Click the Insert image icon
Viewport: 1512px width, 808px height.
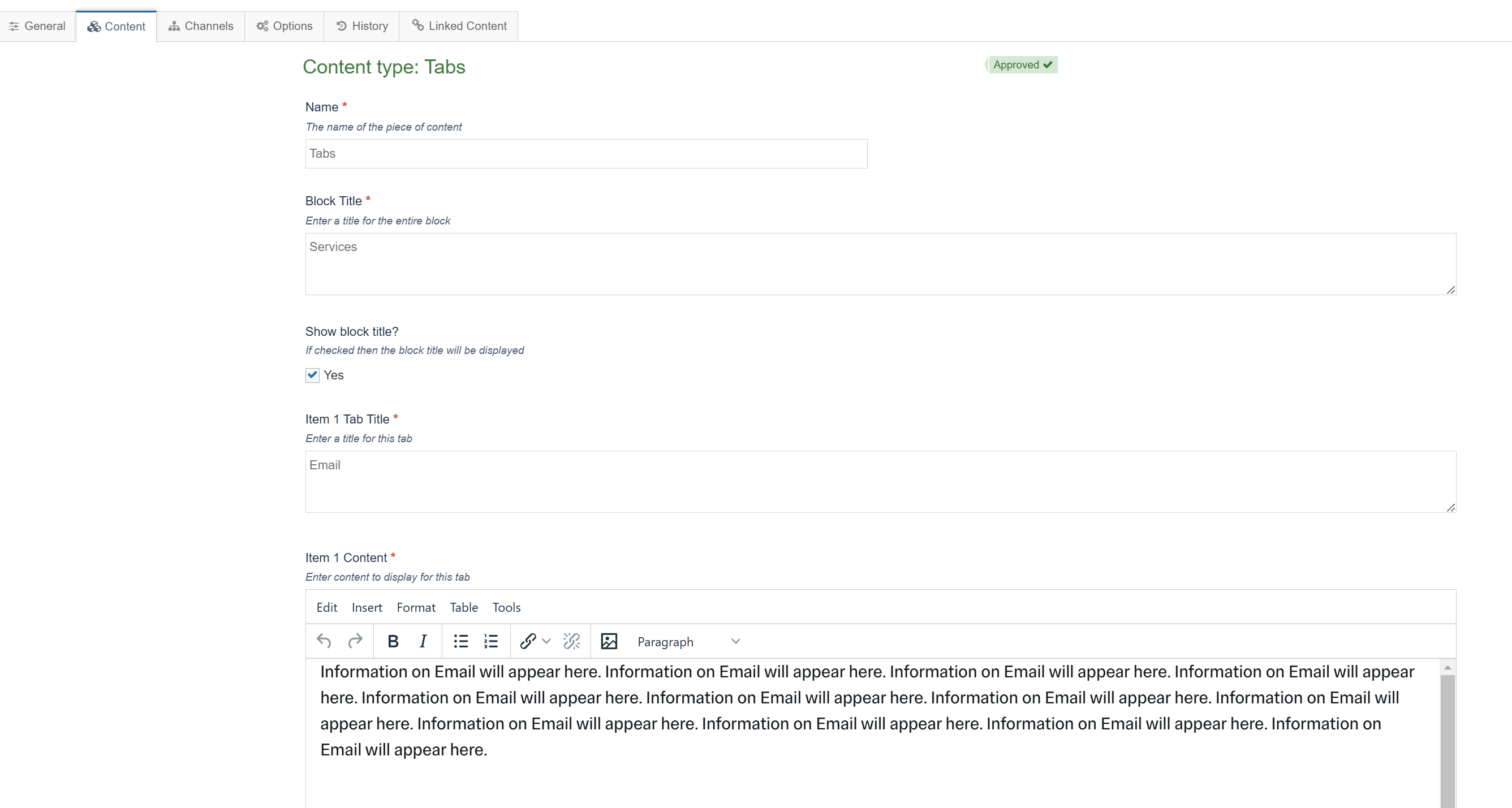click(x=609, y=641)
